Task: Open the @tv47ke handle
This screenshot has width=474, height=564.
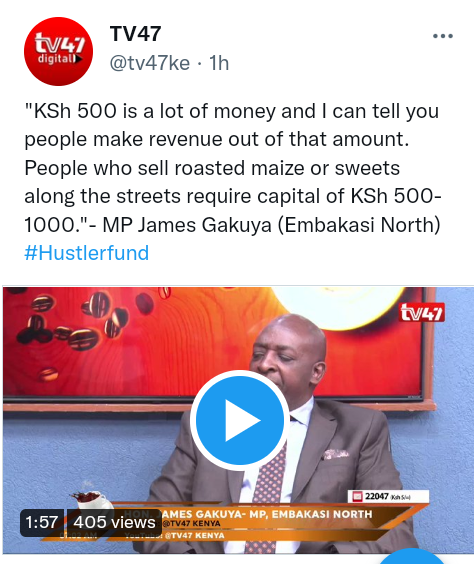Action: (150, 63)
